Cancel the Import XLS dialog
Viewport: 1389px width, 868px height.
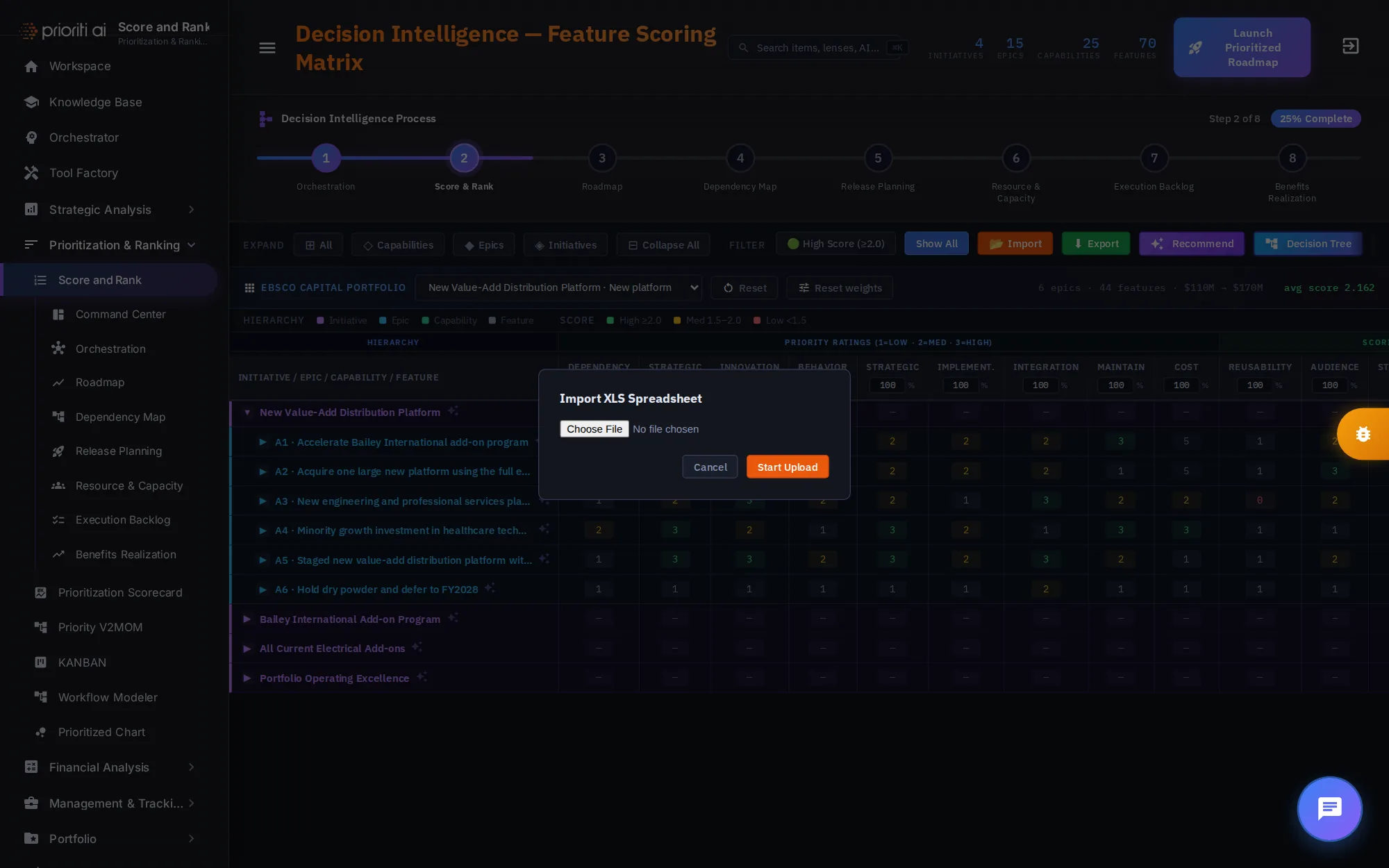pyautogui.click(x=710, y=467)
